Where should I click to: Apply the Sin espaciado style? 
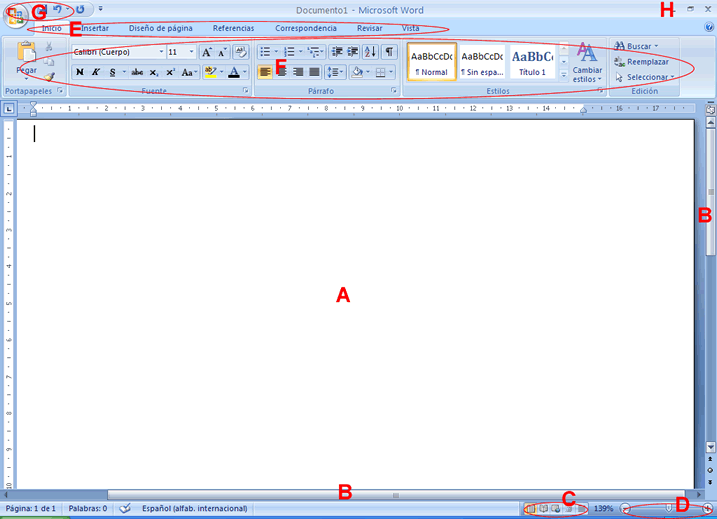tap(482, 62)
